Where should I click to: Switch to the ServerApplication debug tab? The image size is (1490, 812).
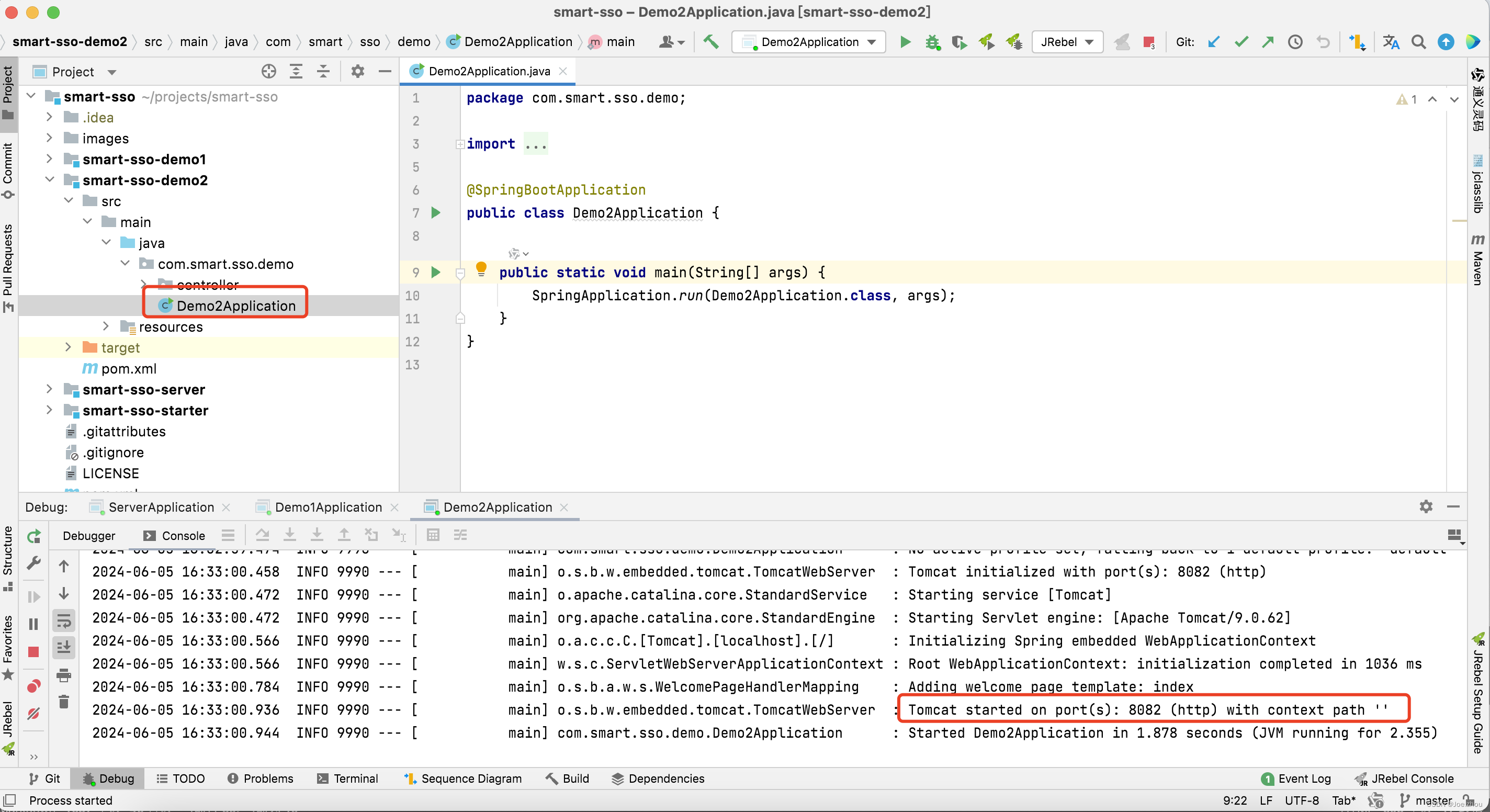point(161,506)
